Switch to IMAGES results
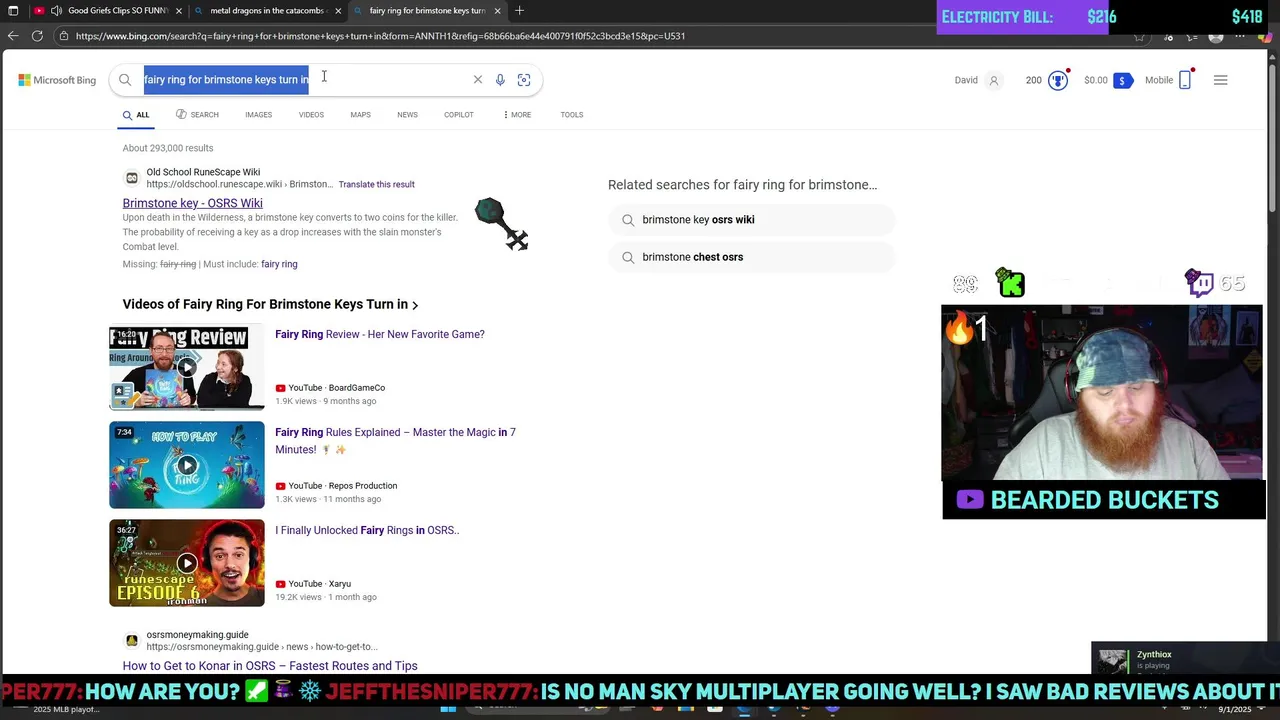 (x=258, y=115)
